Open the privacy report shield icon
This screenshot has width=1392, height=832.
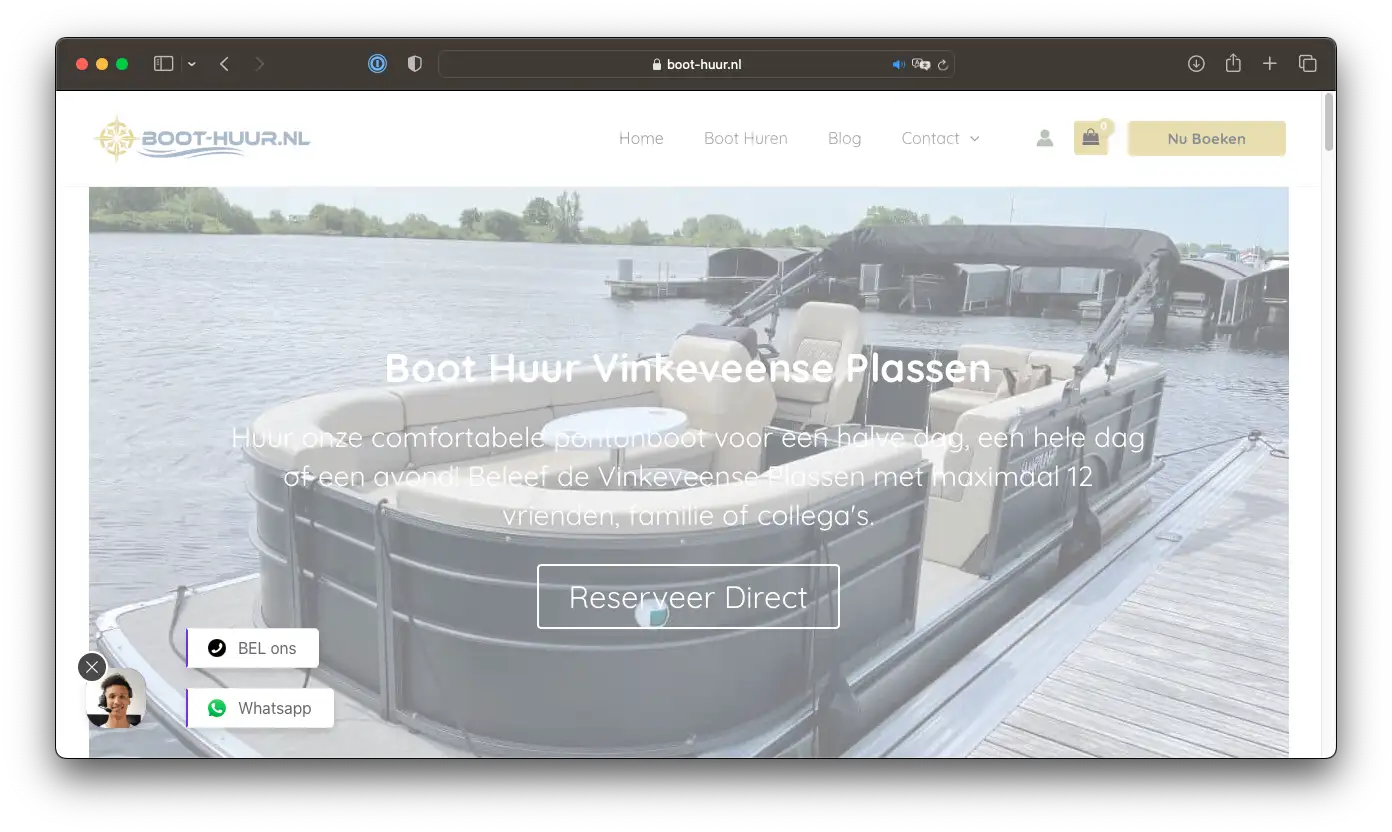pyautogui.click(x=415, y=64)
